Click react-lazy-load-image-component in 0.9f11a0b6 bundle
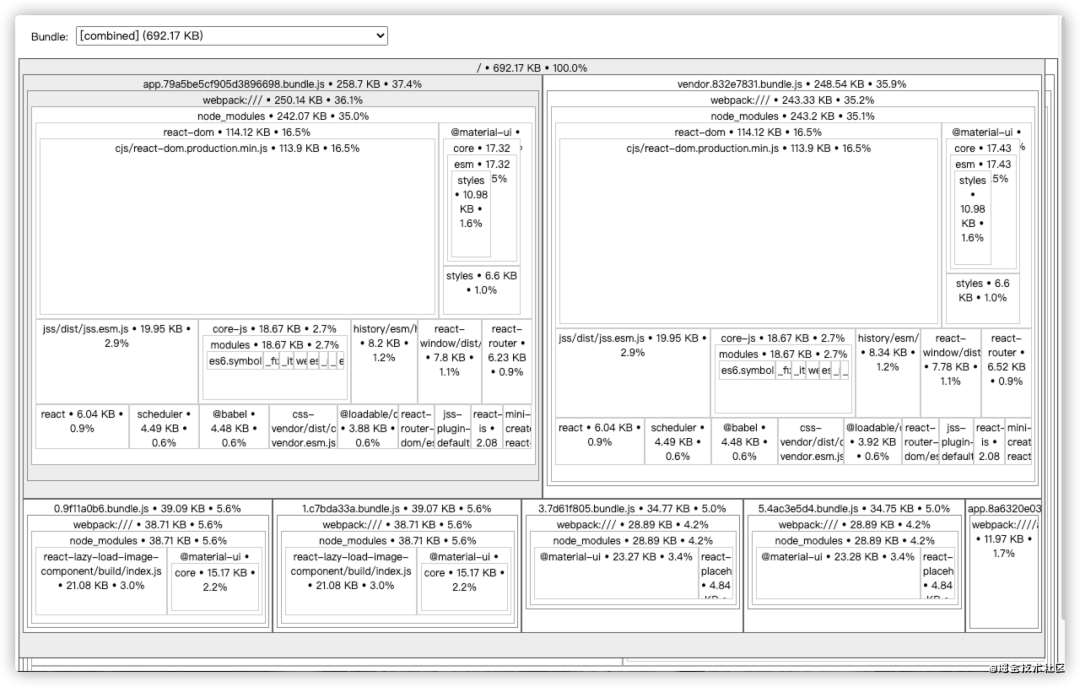 101,579
